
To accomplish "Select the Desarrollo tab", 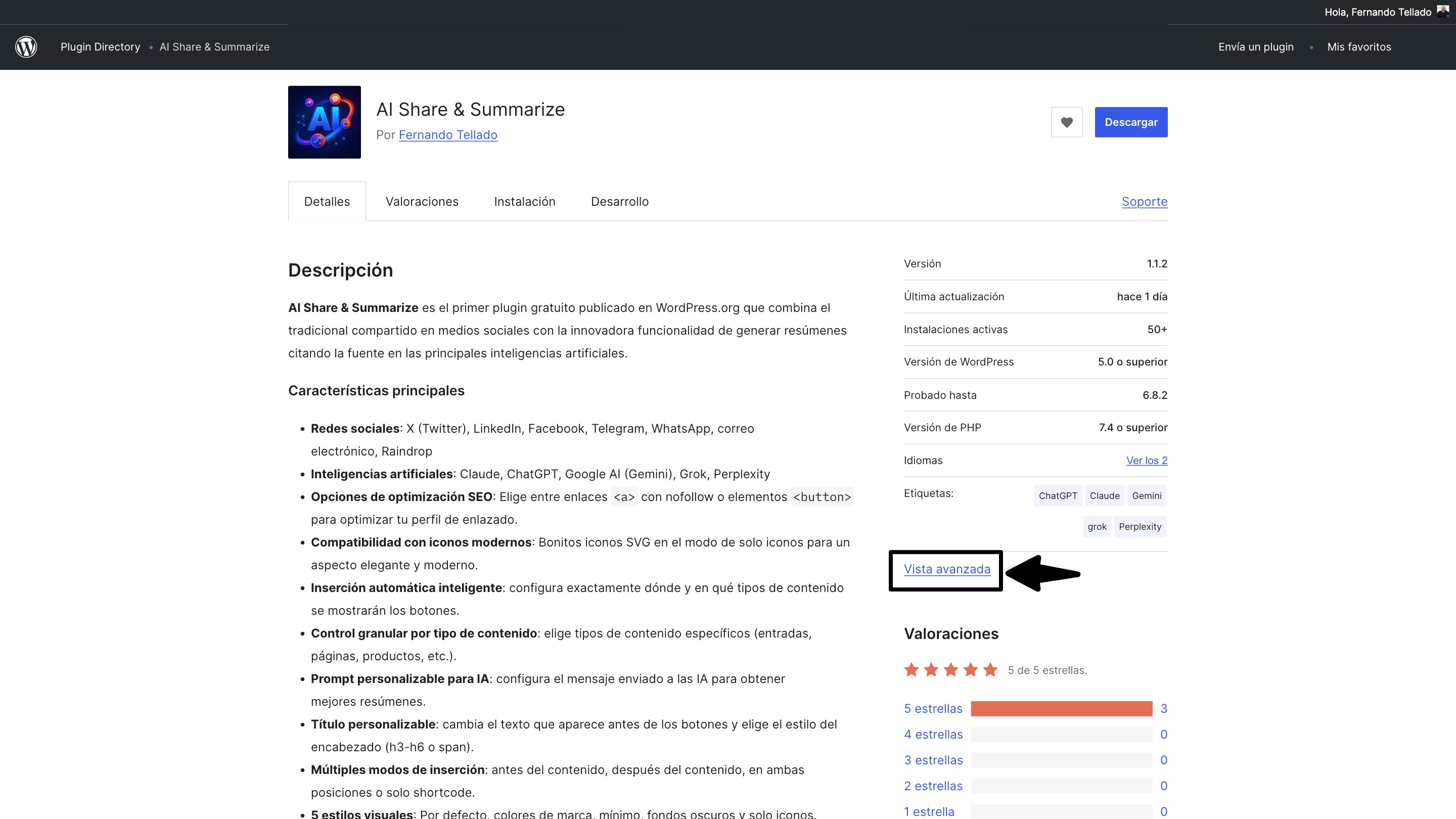I will click(x=619, y=202).
